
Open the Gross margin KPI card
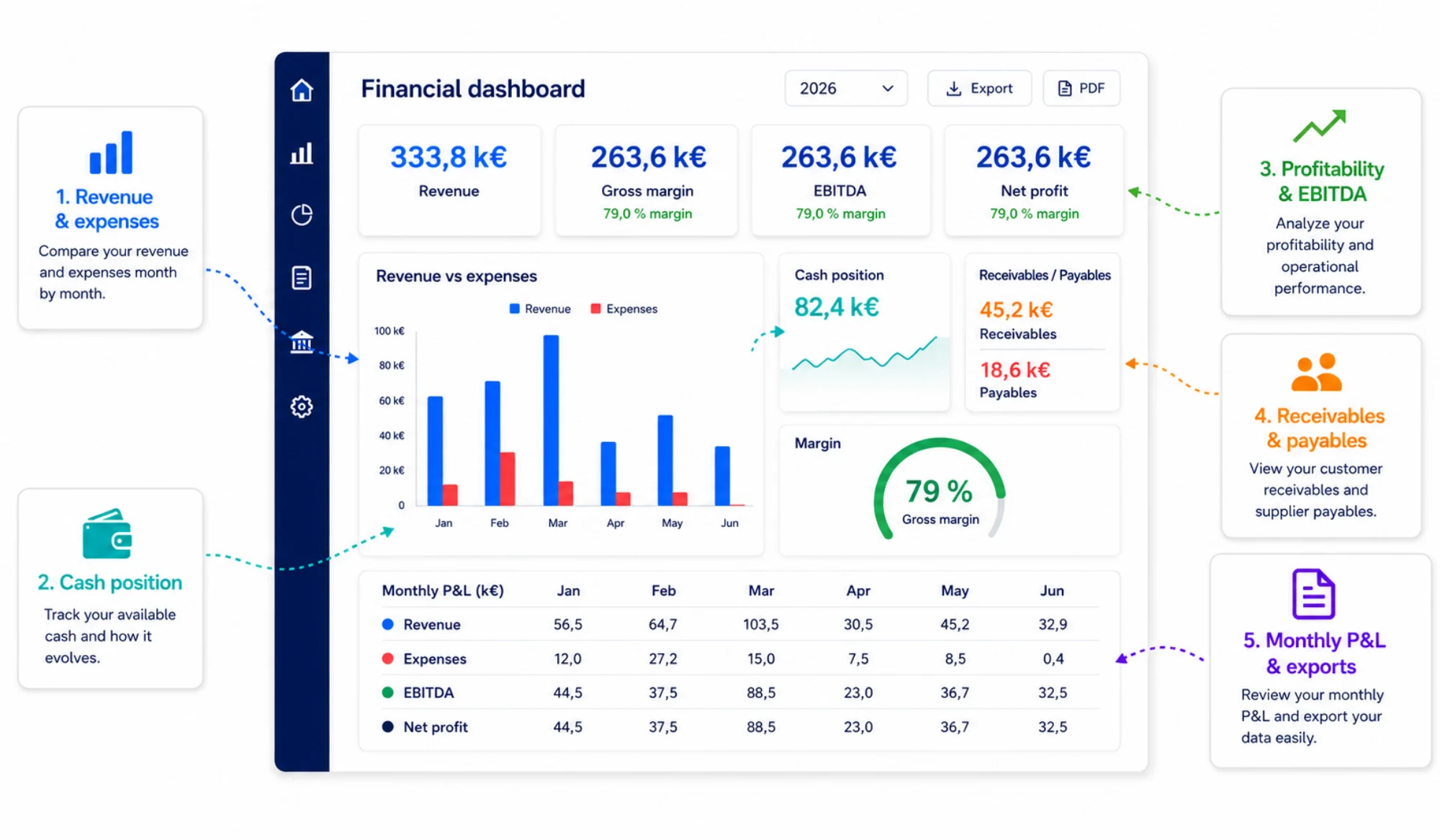(647, 180)
